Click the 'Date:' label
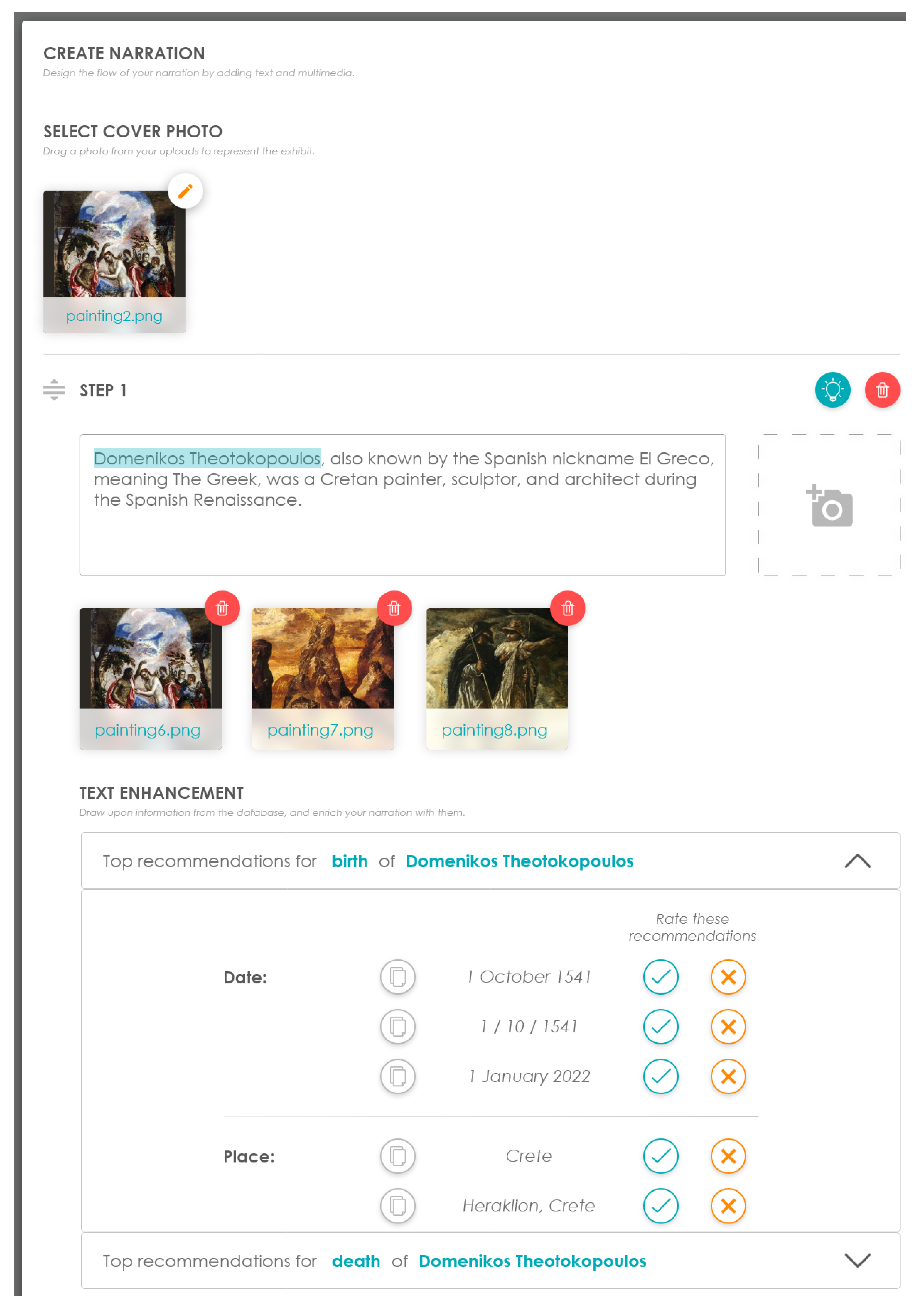Viewport: 924px width, 1308px height. [x=245, y=977]
